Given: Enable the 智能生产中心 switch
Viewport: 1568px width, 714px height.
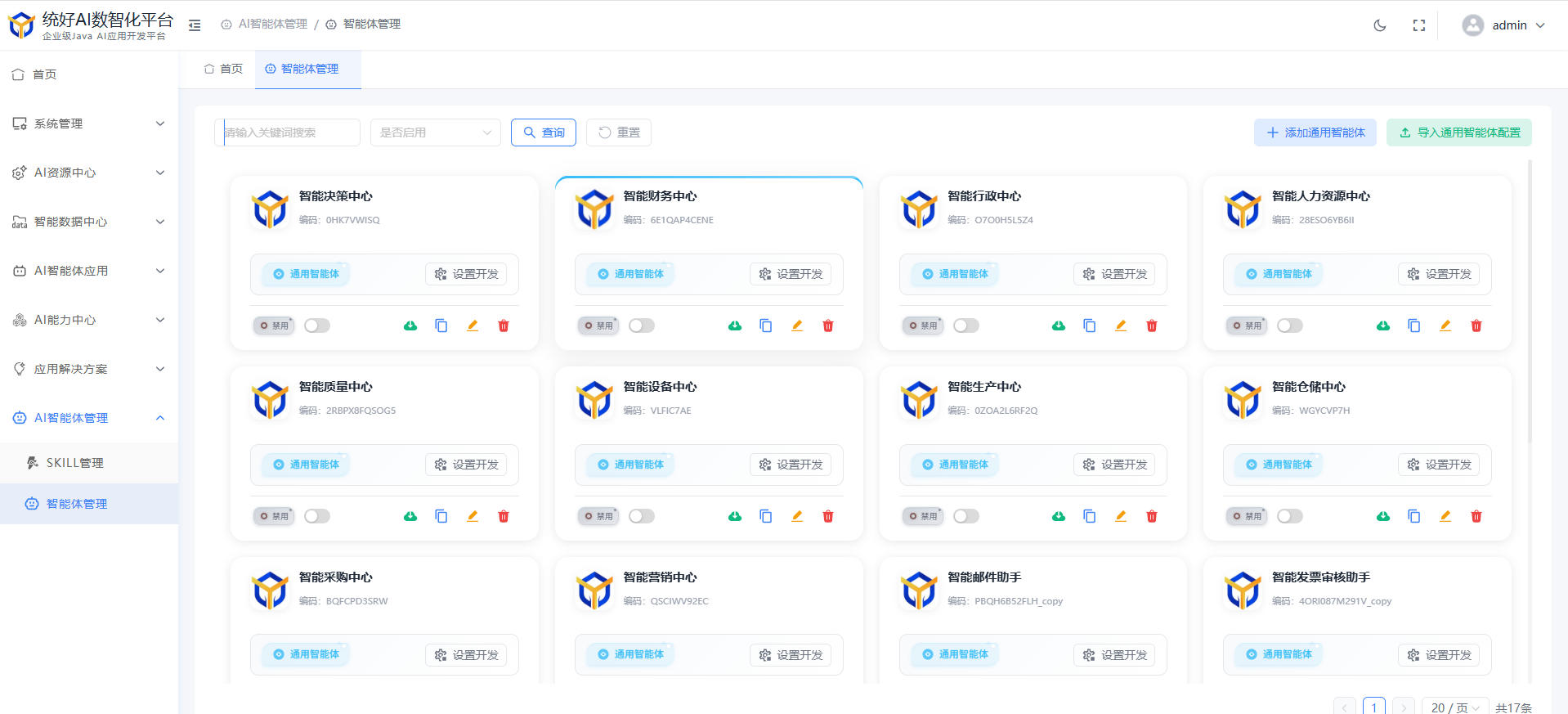Looking at the screenshot, I should pyautogui.click(x=966, y=516).
